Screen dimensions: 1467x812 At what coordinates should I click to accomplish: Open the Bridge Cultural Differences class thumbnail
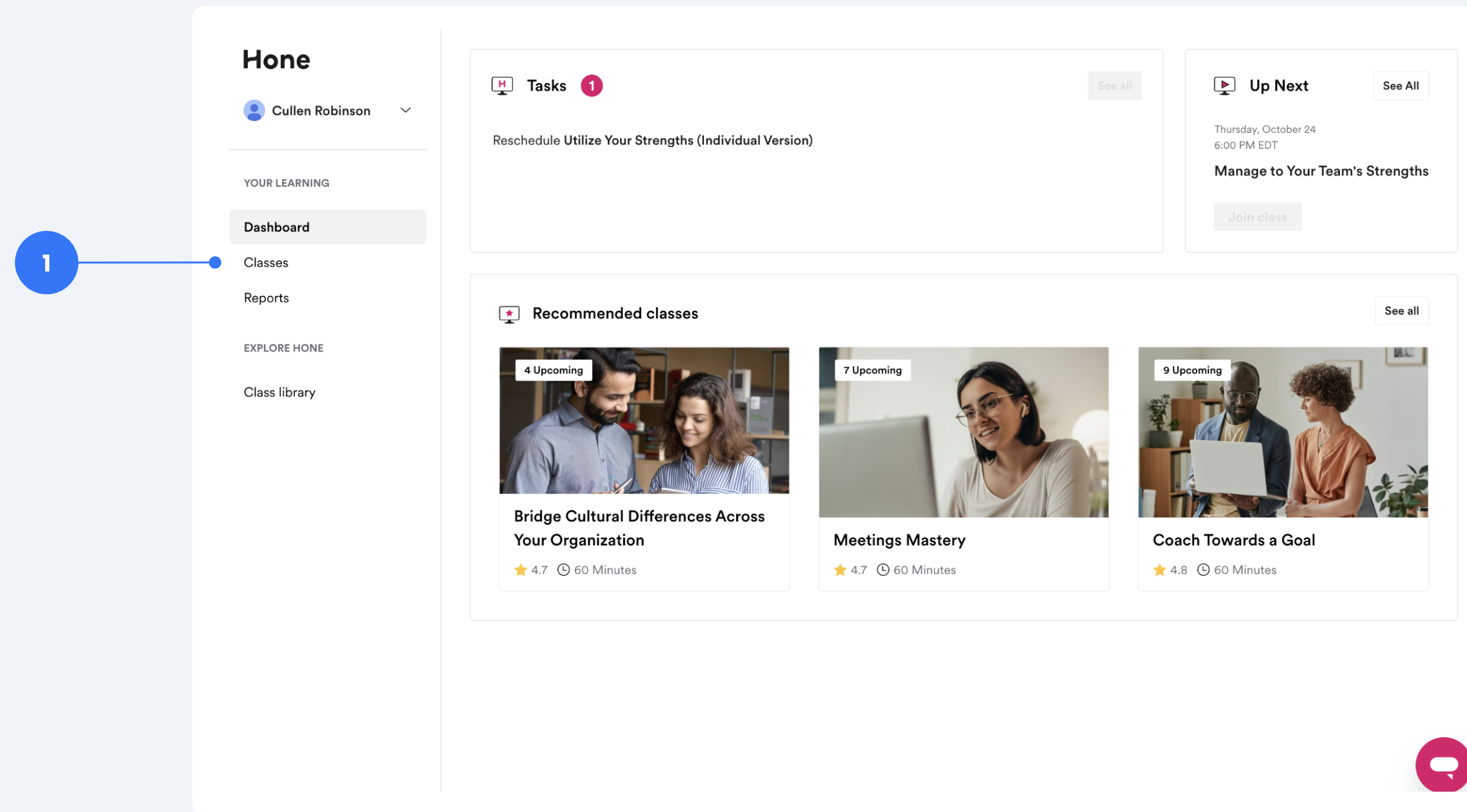pyautogui.click(x=644, y=421)
